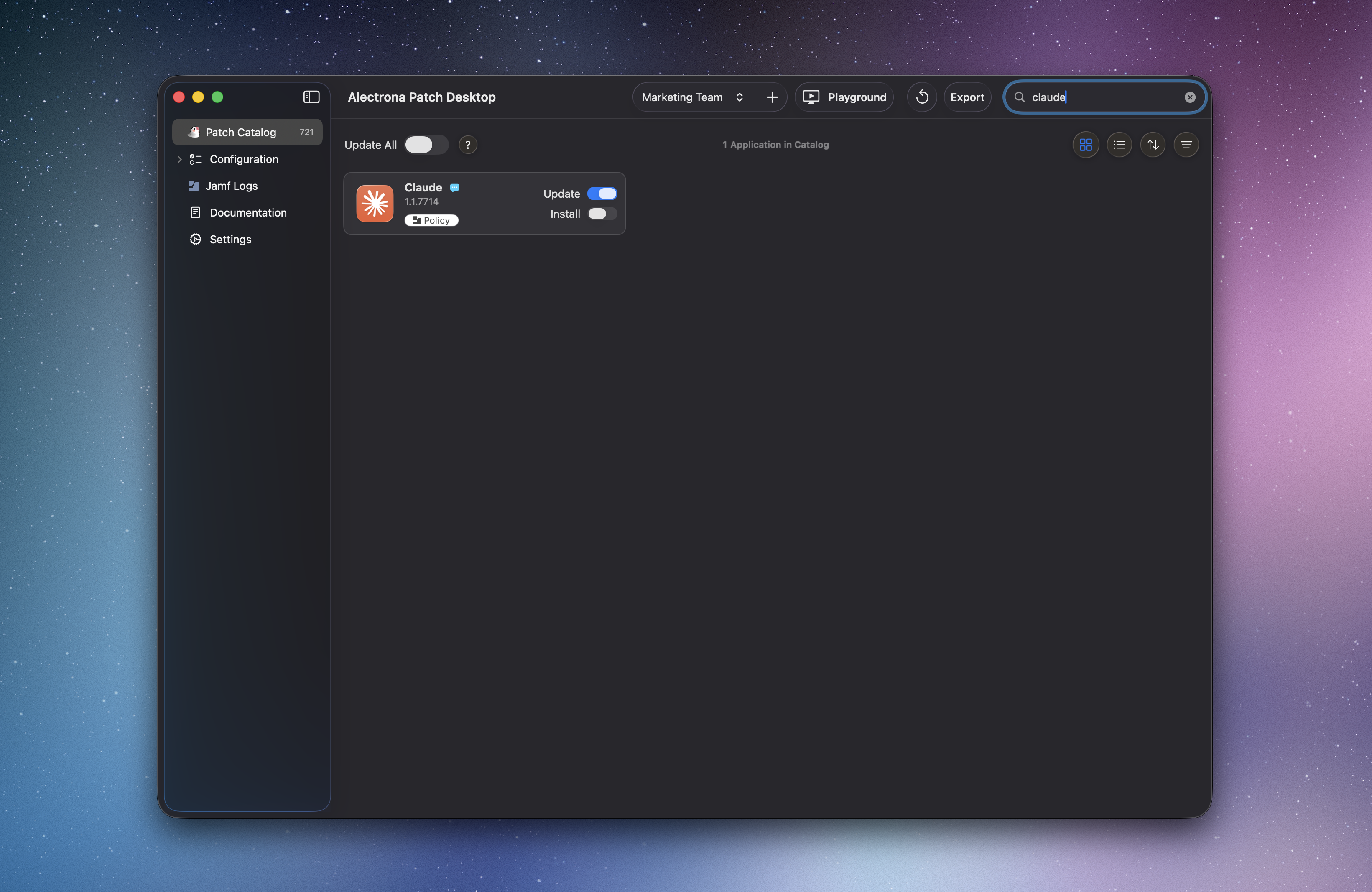Focus the search field containing claude

point(1104,97)
